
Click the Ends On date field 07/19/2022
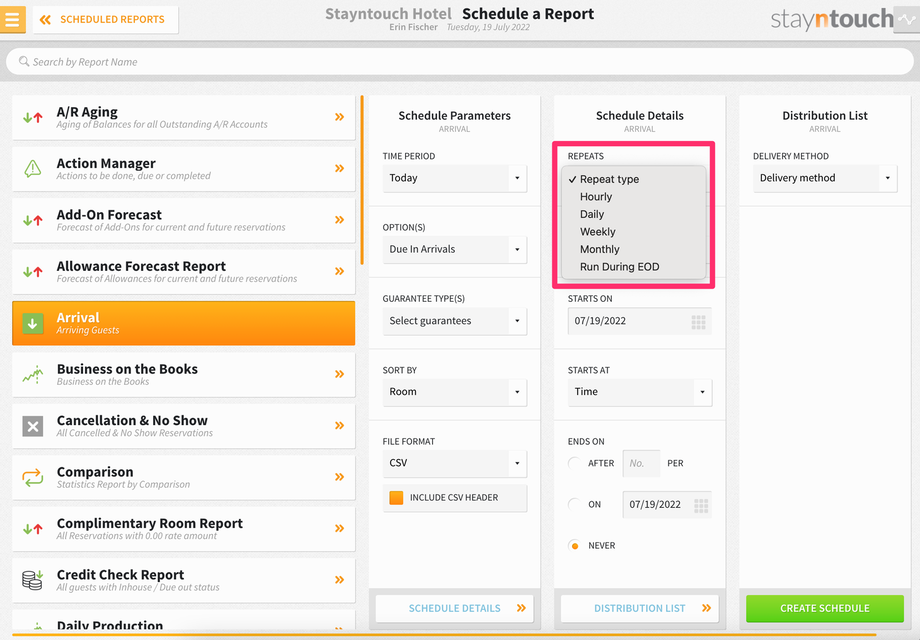tap(667, 504)
